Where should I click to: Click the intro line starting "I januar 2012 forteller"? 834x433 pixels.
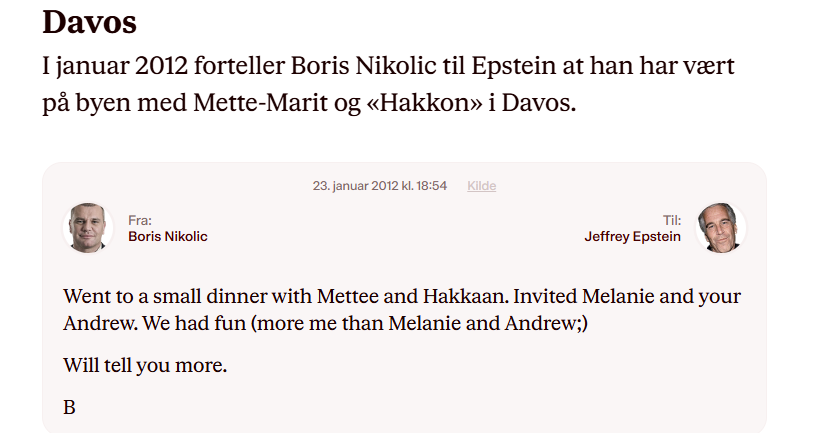[x=396, y=67]
